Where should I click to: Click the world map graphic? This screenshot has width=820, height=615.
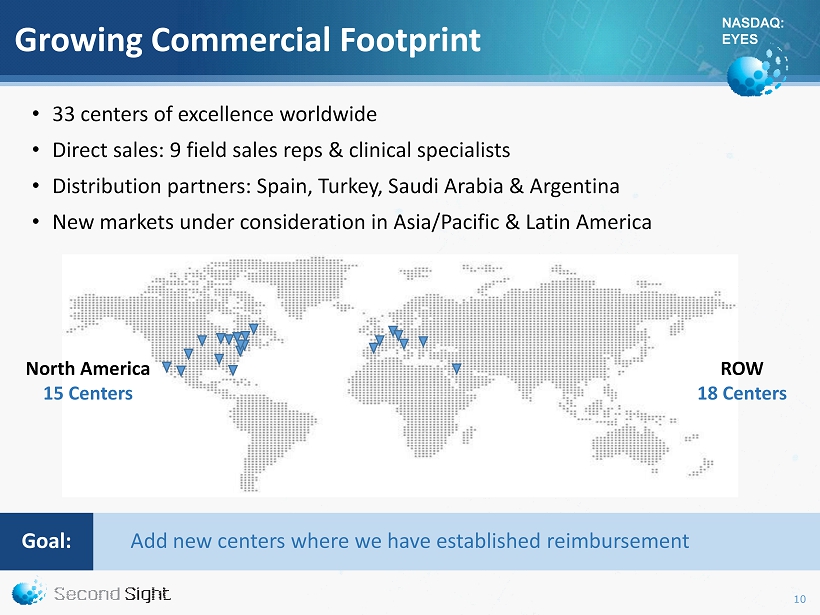click(x=400, y=375)
